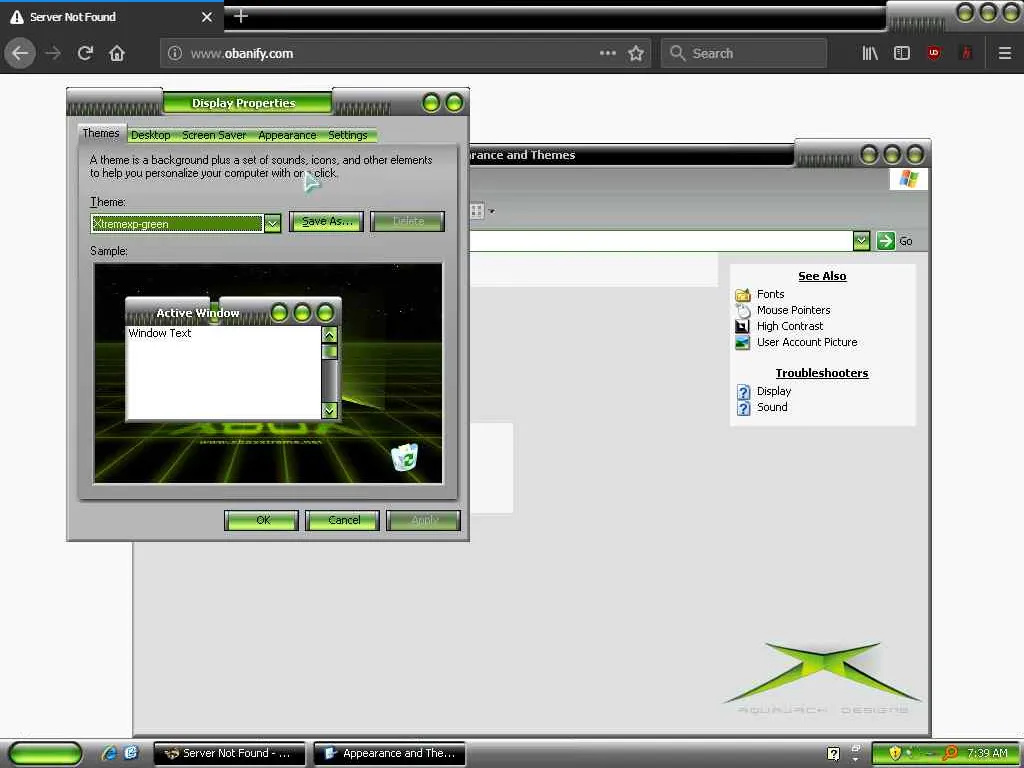
Task: Click Cancel in Display Properties
Action: 343,520
